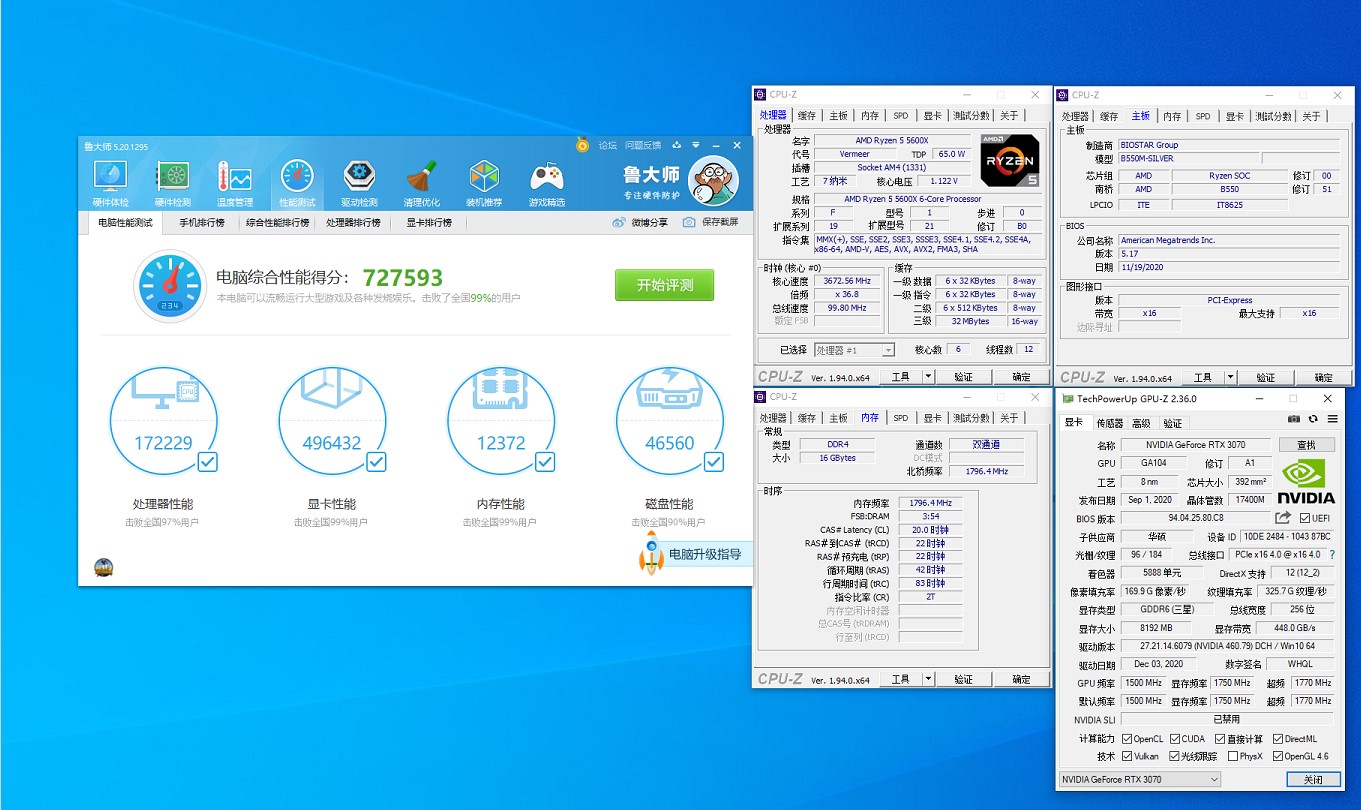The height and width of the screenshot is (810, 1361).
Task: Toggle the OpenCL checkbox
Action: pos(1127,739)
